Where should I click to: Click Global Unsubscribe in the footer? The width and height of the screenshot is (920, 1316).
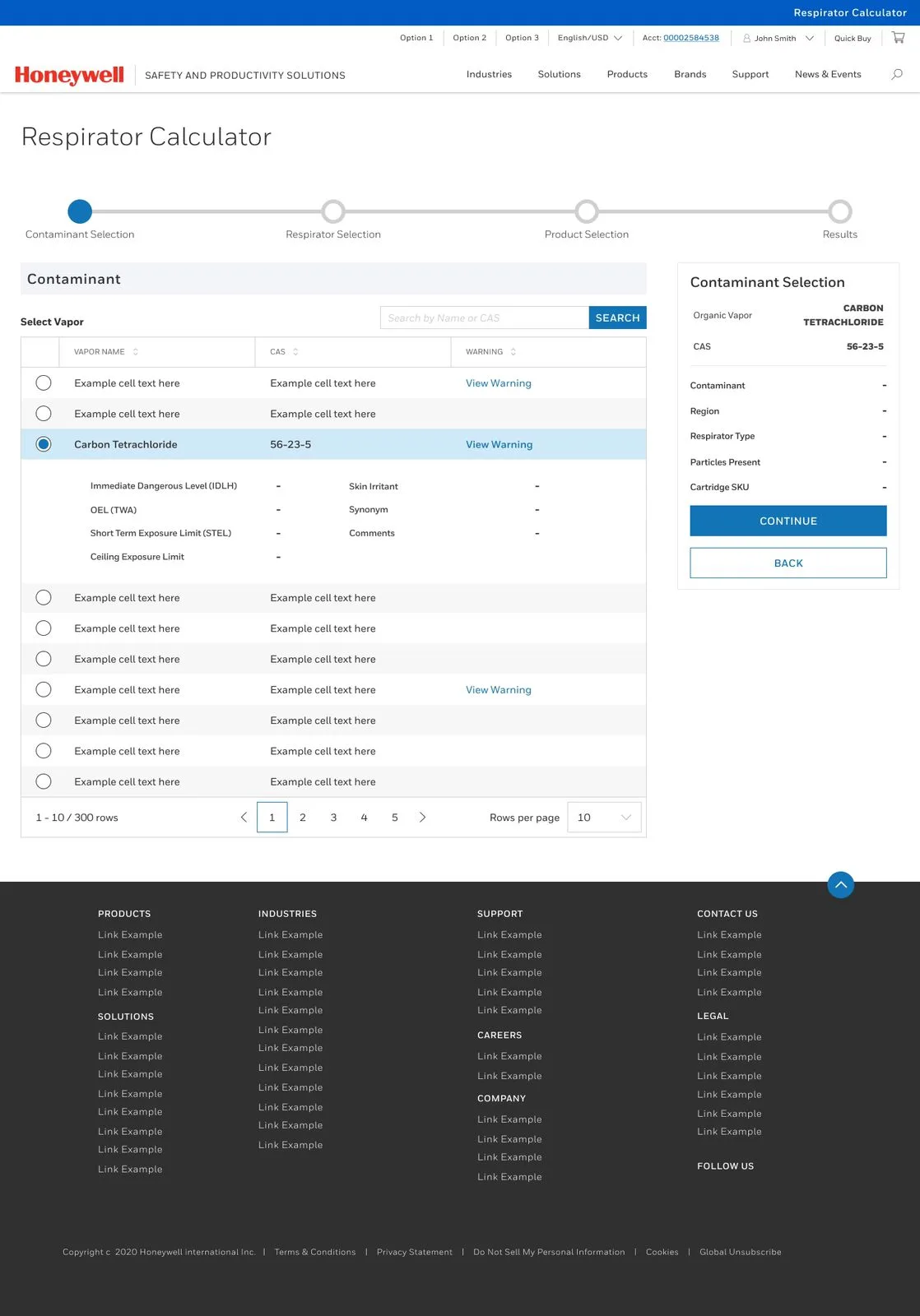pyautogui.click(x=741, y=1252)
